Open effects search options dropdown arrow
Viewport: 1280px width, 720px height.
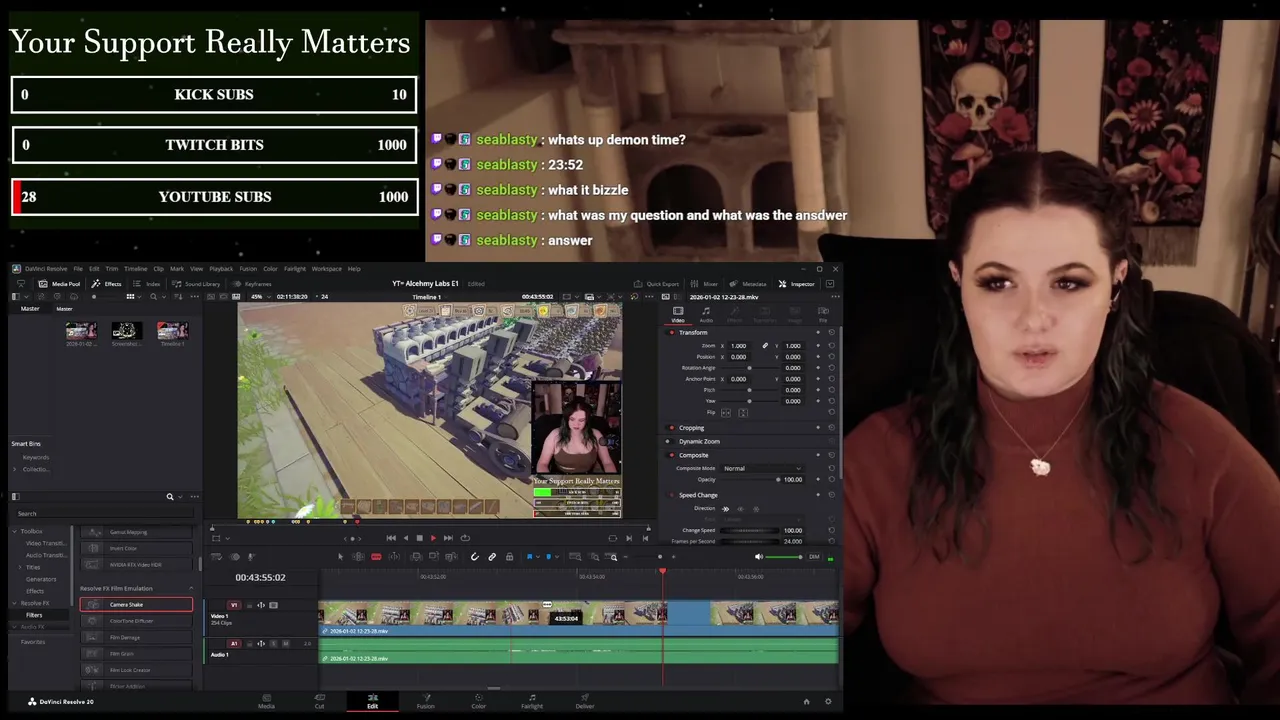(180, 497)
